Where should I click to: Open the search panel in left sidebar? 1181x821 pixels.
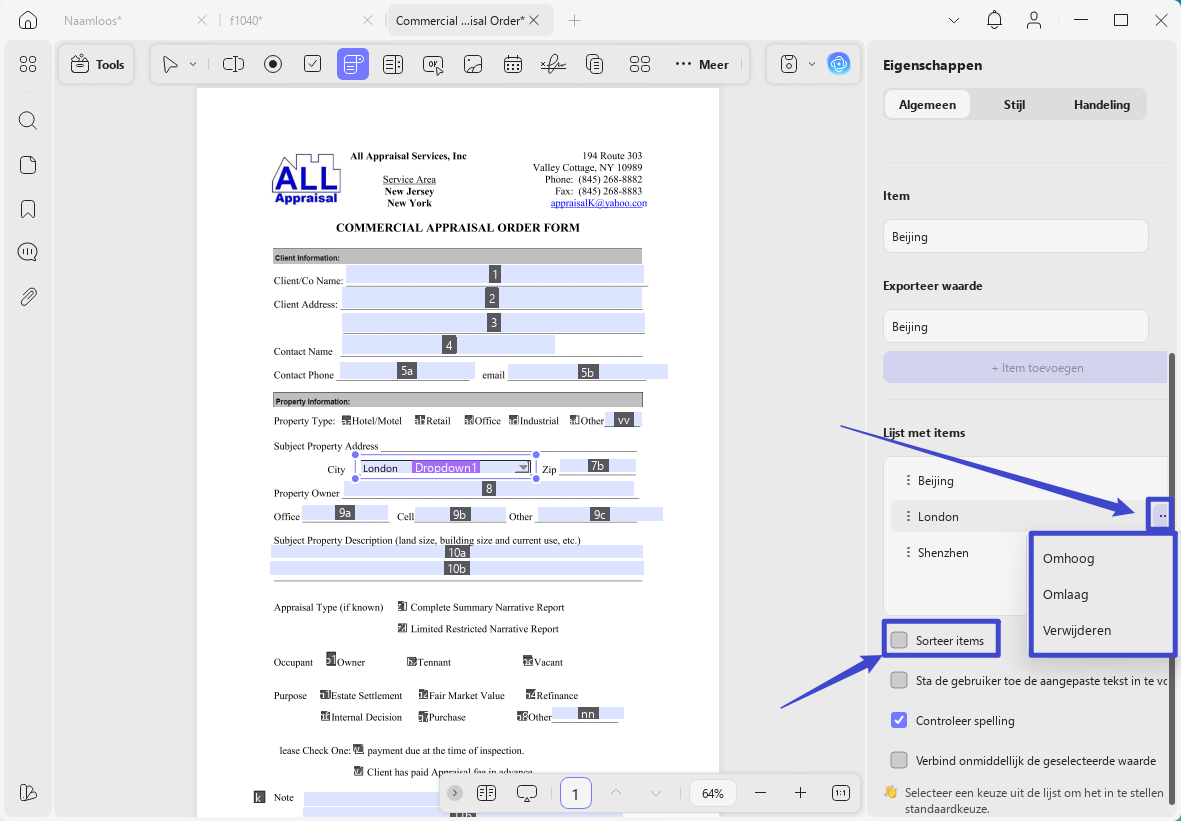tap(28, 121)
